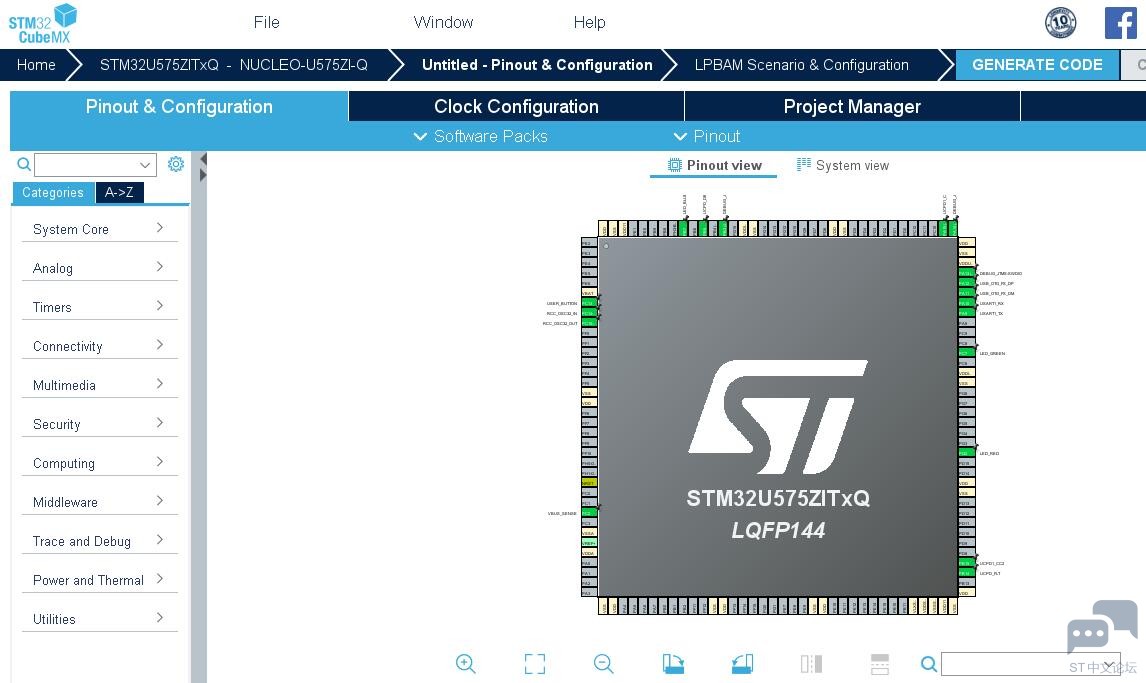Click the Pinout view chip icon
Viewport: 1146px width, 683px height.
coord(675,165)
